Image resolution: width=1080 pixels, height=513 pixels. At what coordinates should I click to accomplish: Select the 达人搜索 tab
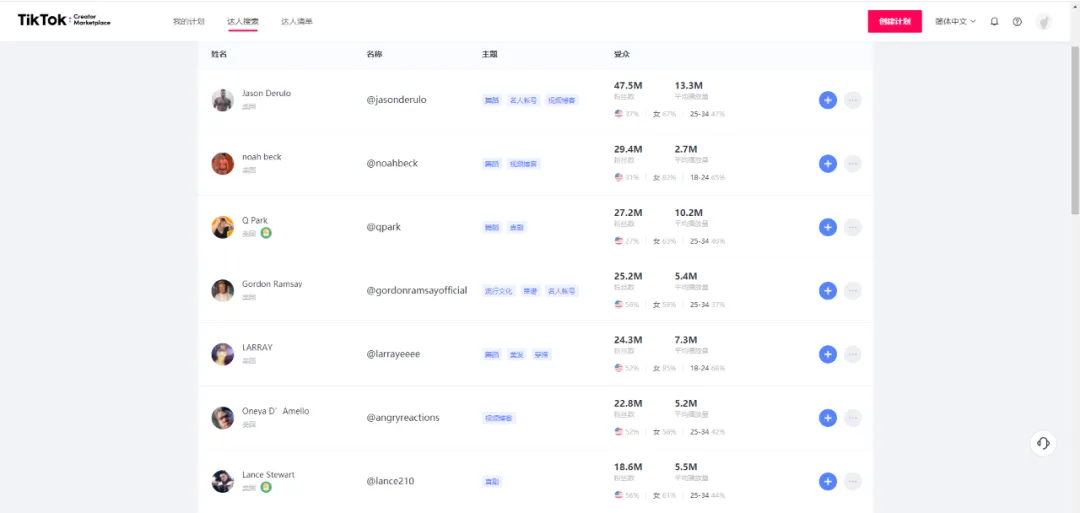click(x=243, y=21)
